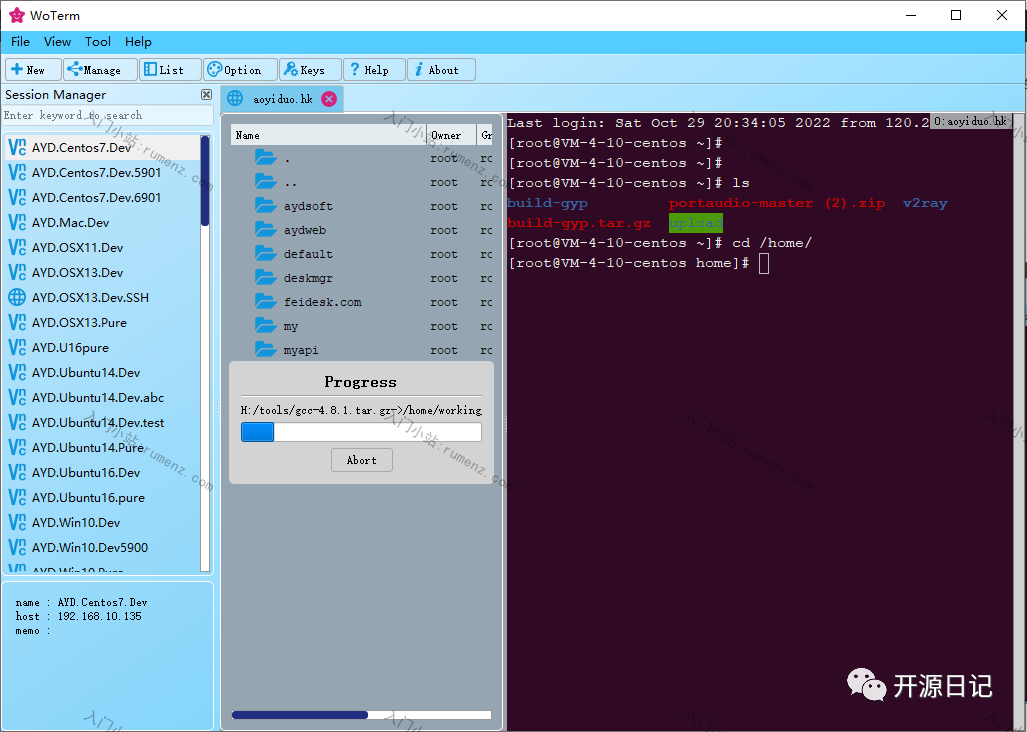Select AYD.Centos7.Dev session
The width and height of the screenshot is (1027, 732).
102,147
